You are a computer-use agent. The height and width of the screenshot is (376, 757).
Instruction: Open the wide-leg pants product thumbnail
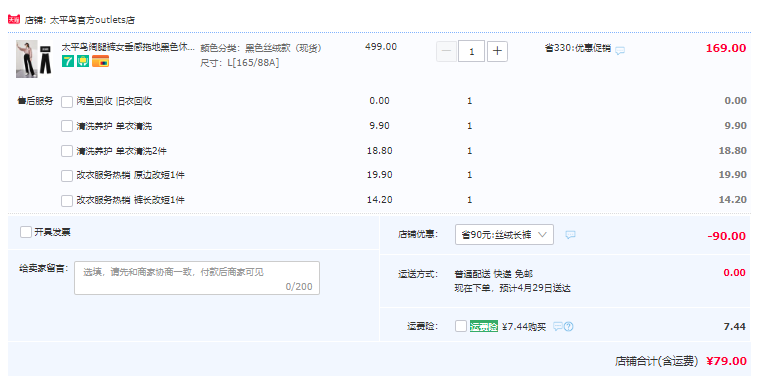tap(34, 59)
